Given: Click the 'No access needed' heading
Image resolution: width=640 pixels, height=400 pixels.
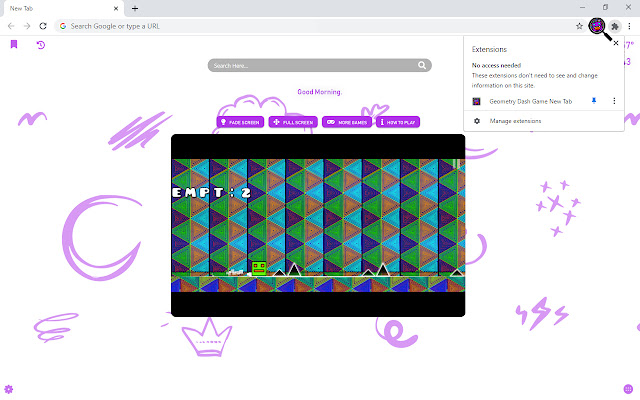Looking at the screenshot, I should click(x=496, y=65).
